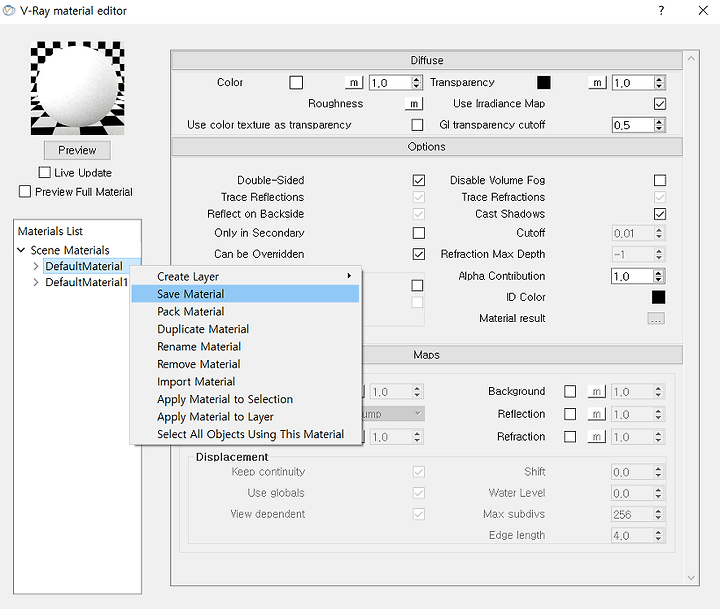Select Duplicate Material menu entry
Image resolution: width=720 pixels, height=609 pixels.
pos(245,329)
